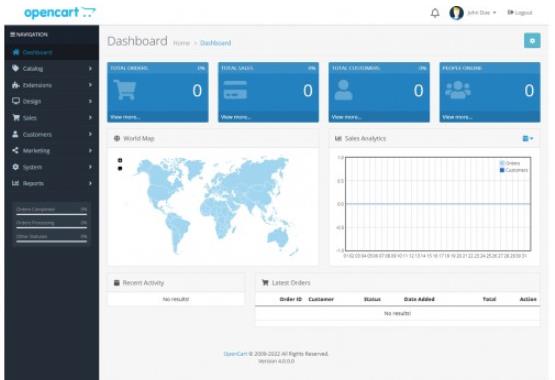Click the Home breadcrumb link

[x=182, y=43]
